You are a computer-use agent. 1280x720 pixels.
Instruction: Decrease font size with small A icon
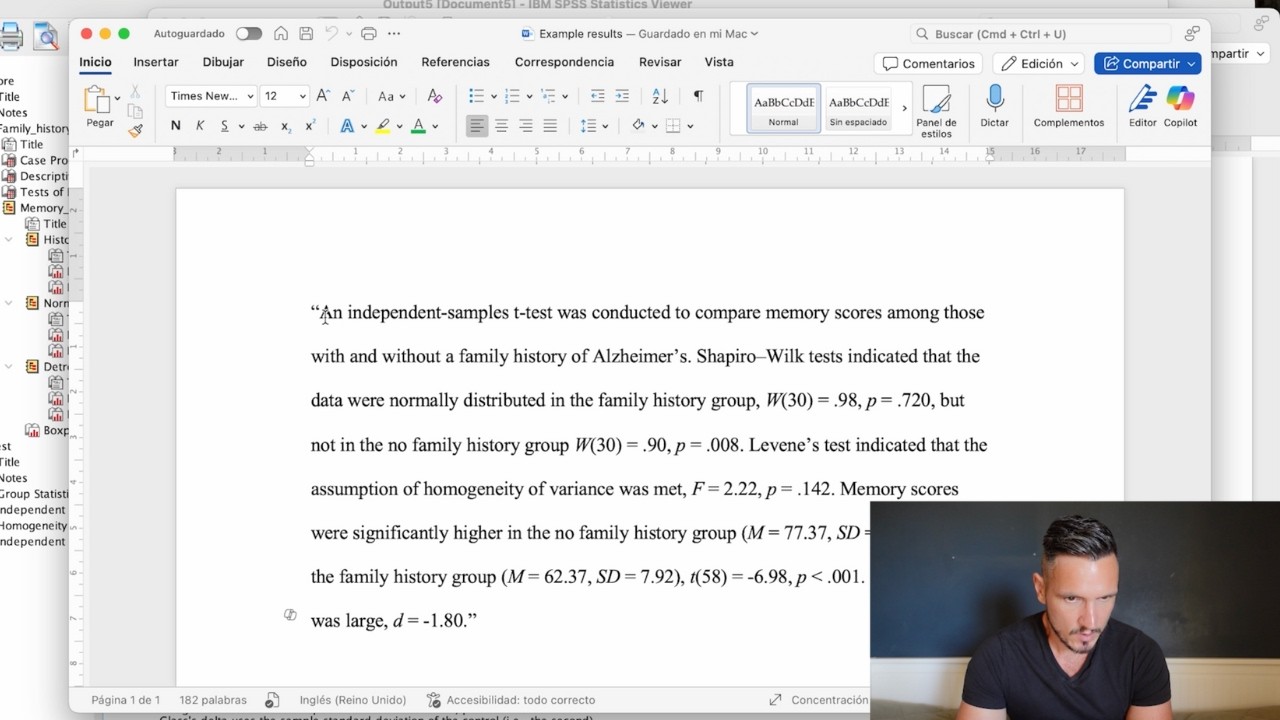pos(348,96)
